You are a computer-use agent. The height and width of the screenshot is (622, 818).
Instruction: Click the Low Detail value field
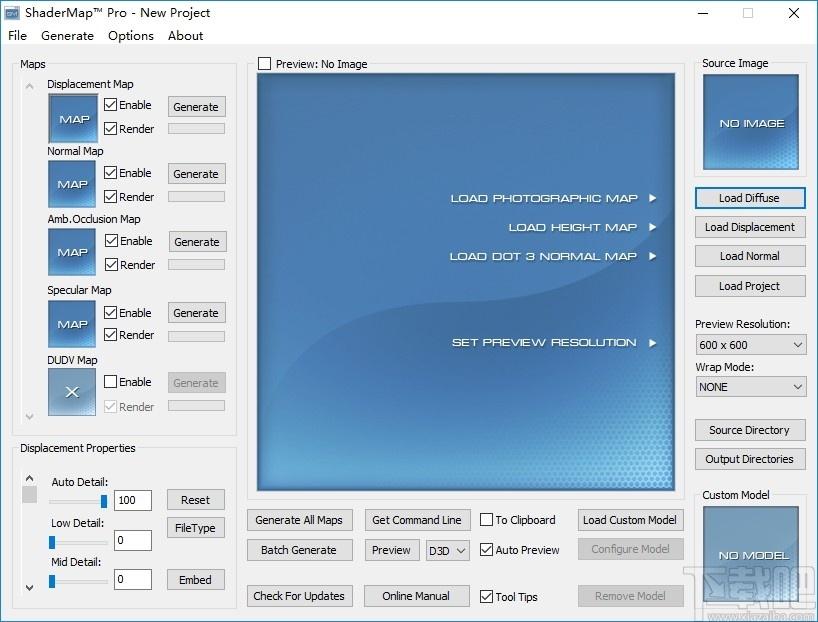(133, 540)
